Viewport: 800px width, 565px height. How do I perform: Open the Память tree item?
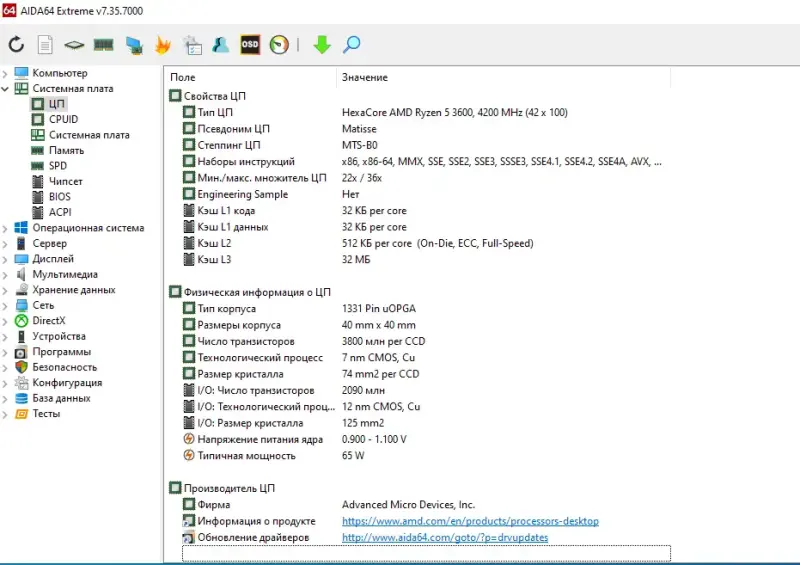pos(66,151)
